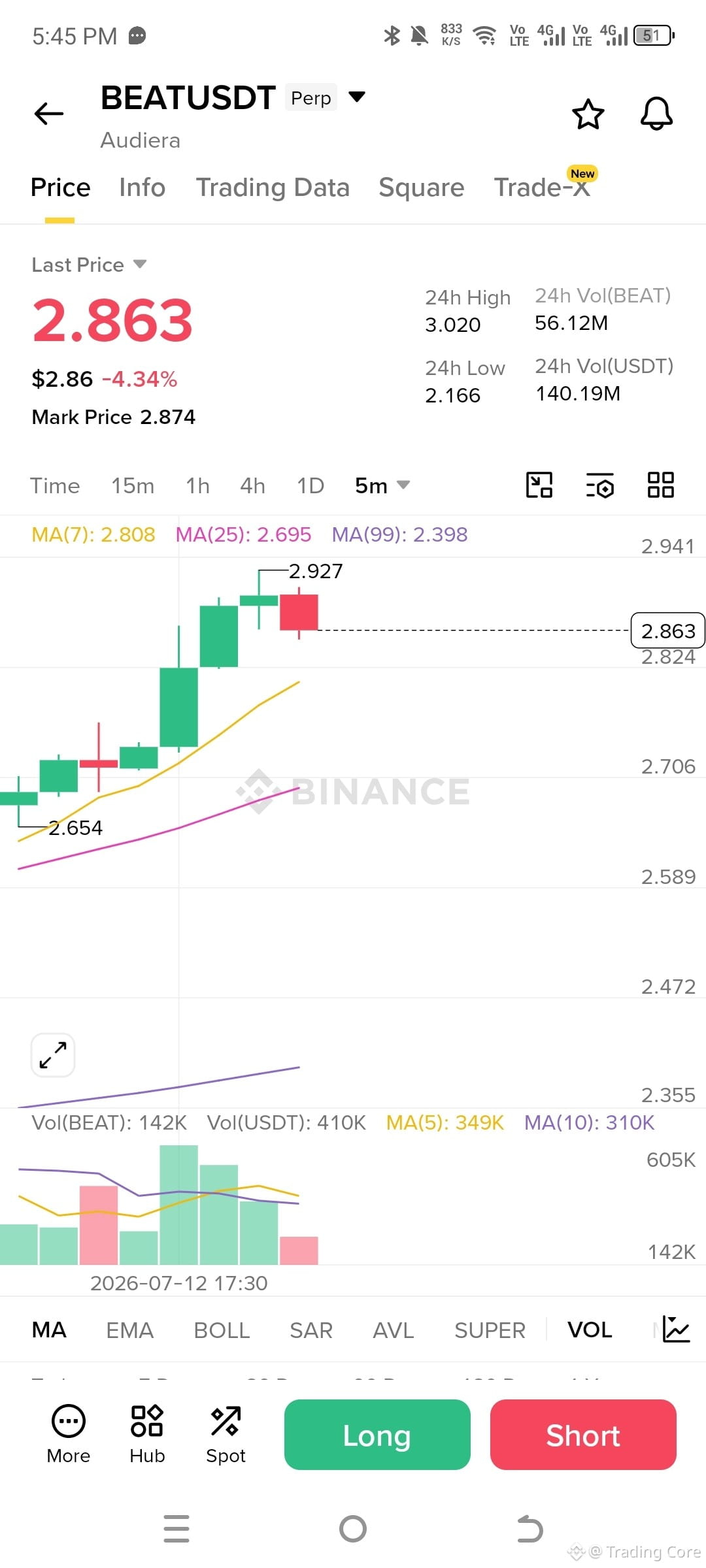Tap the 2.654 low price marker
This screenshot has width=706, height=1568.
pyautogui.click(x=75, y=828)
